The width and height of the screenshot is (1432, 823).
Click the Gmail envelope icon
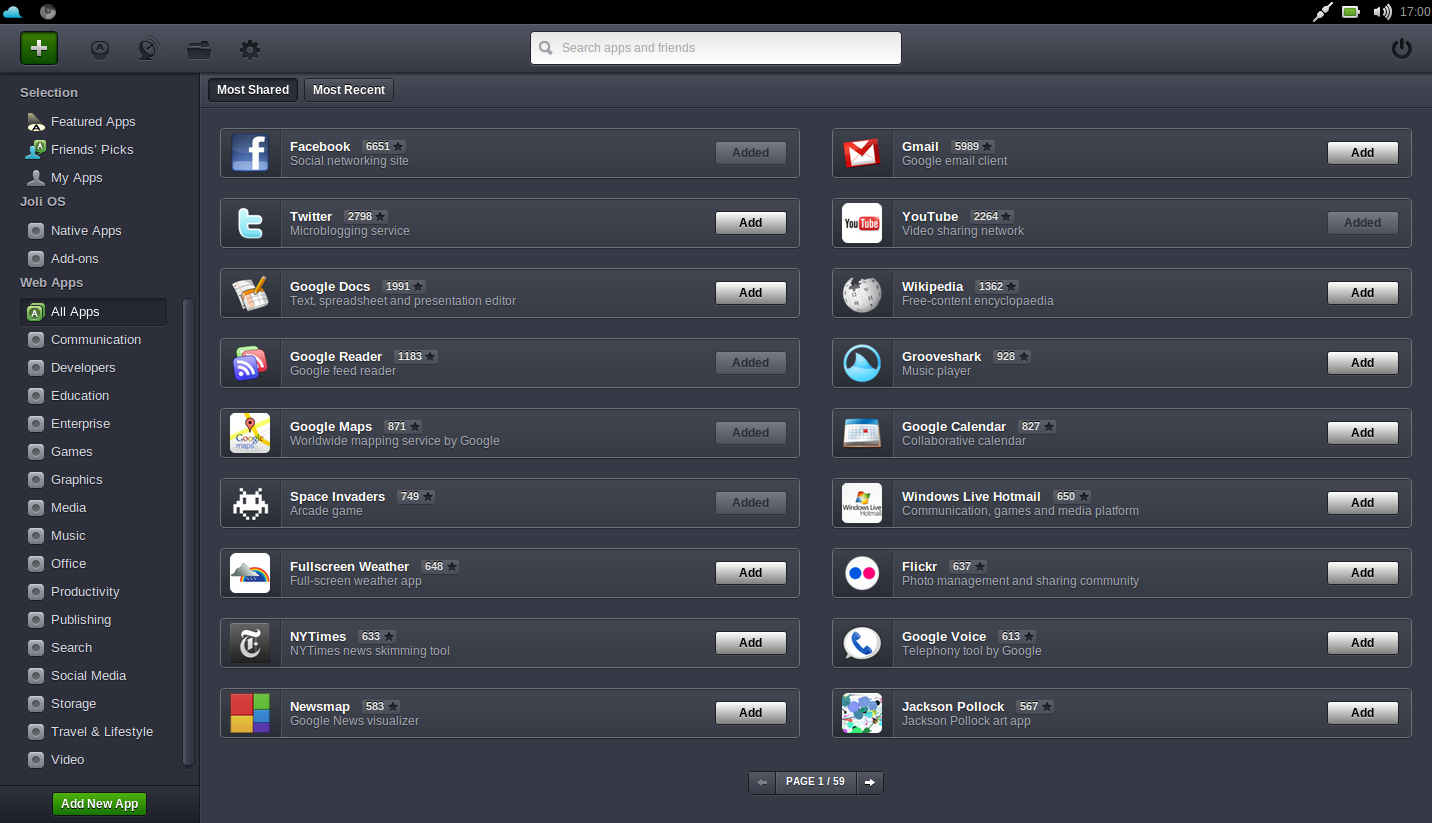[x=862, y=153]
